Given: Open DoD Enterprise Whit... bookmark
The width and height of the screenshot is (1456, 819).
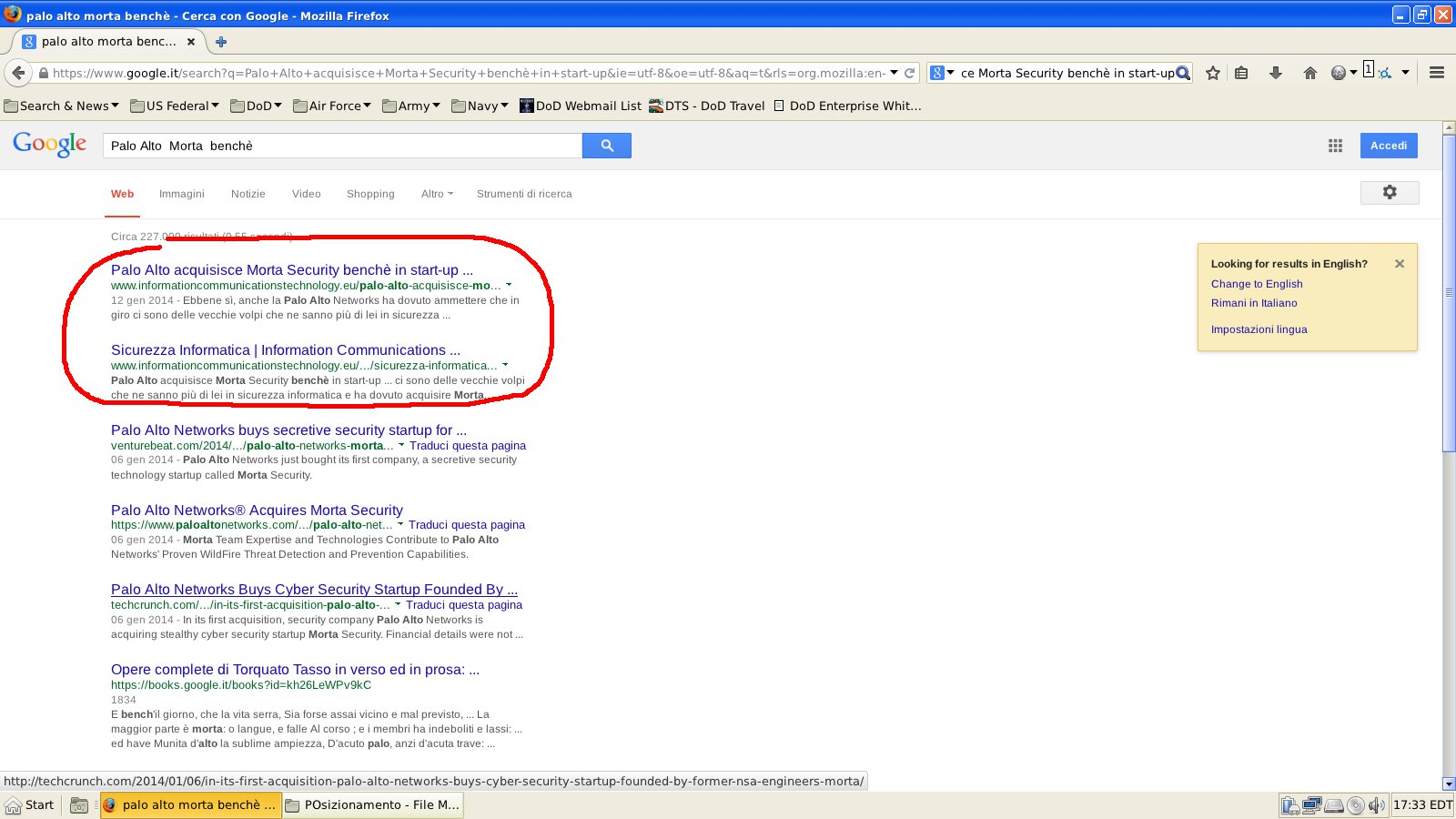Looking at the screenshot, I should pyautogui.click(x=847, y=106).
